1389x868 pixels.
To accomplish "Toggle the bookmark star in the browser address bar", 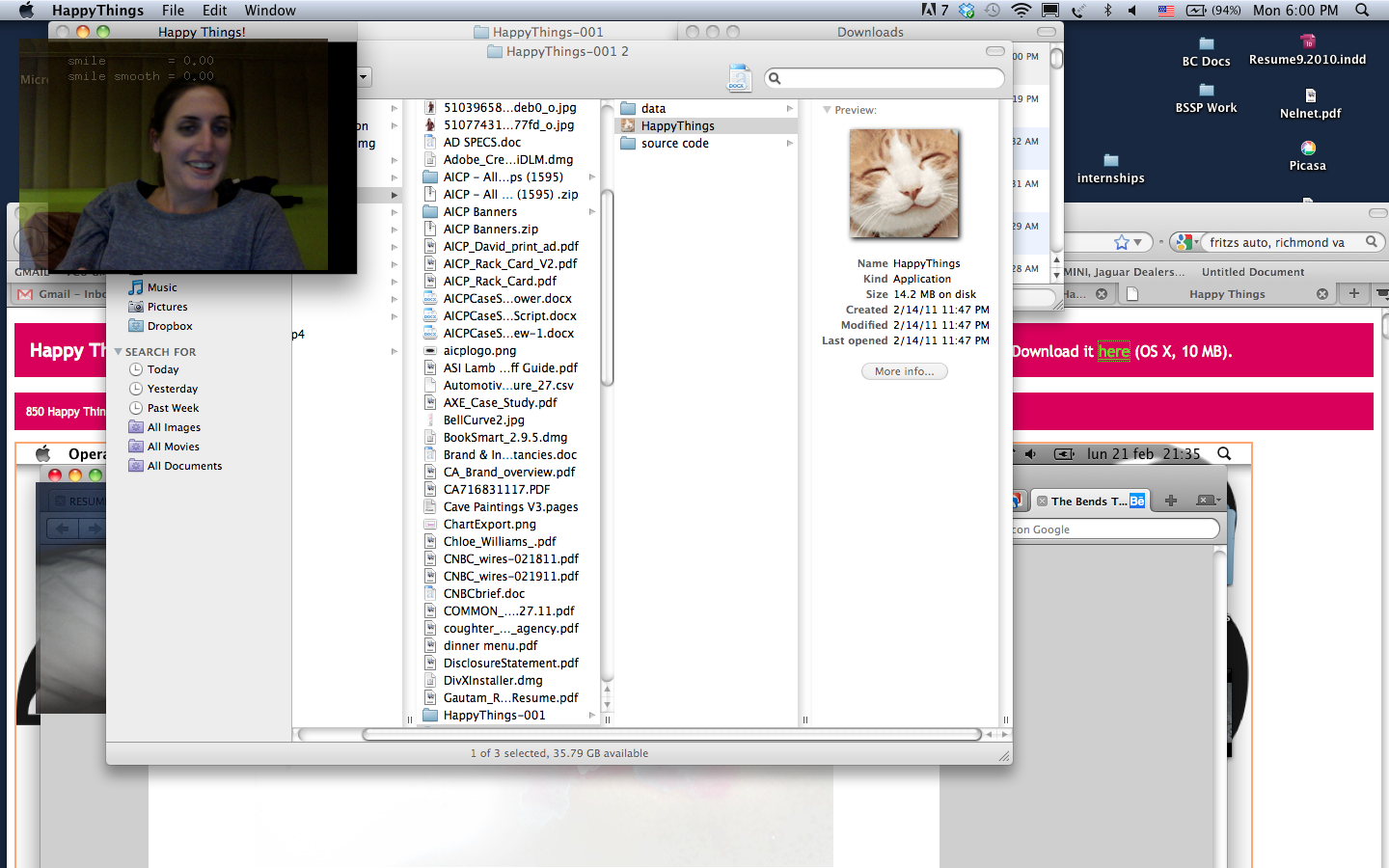I will (1121, 243).
